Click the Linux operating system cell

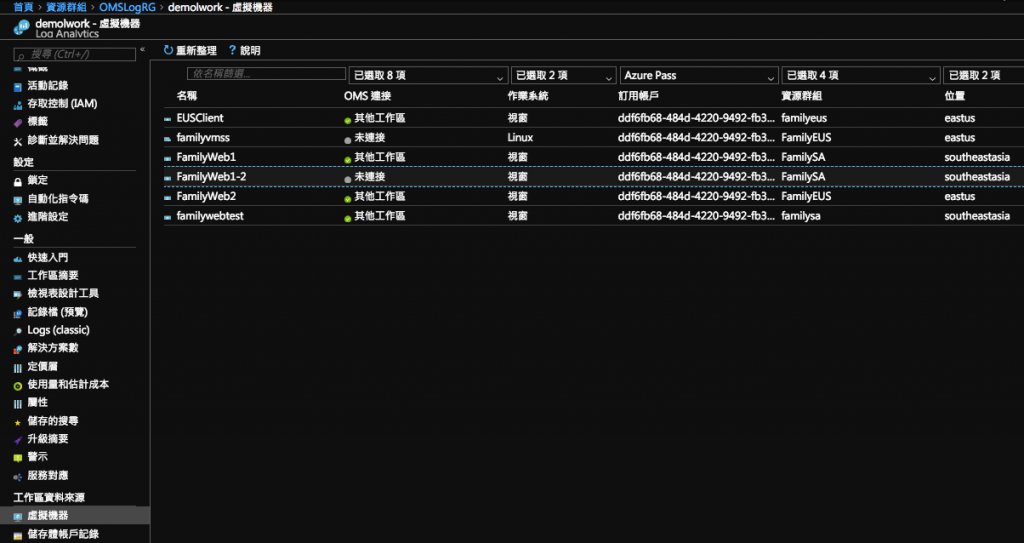(x=520, y=138)
